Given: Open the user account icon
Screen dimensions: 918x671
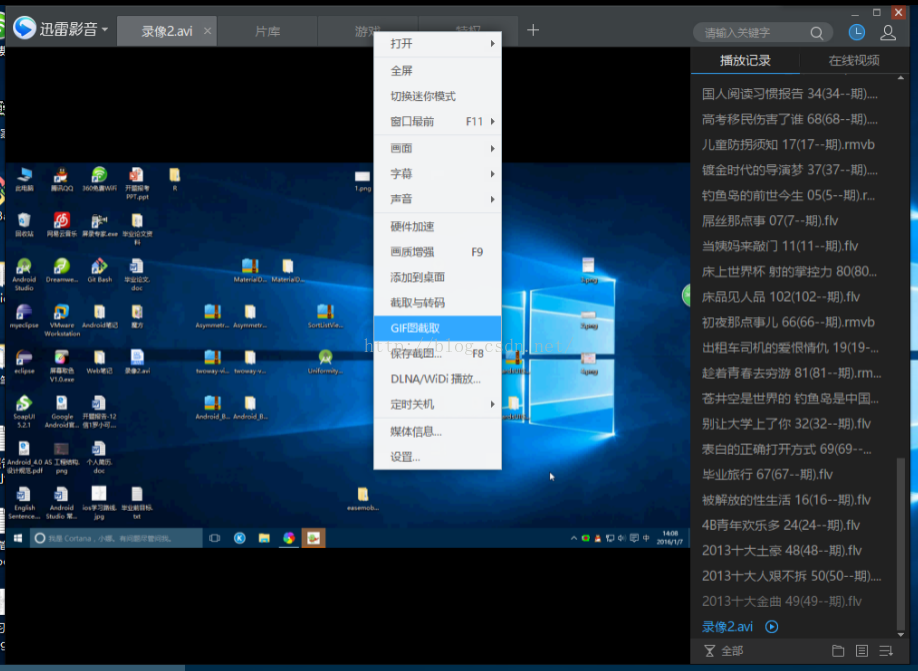Looking at the screenshot, I should tap(888, 32).
